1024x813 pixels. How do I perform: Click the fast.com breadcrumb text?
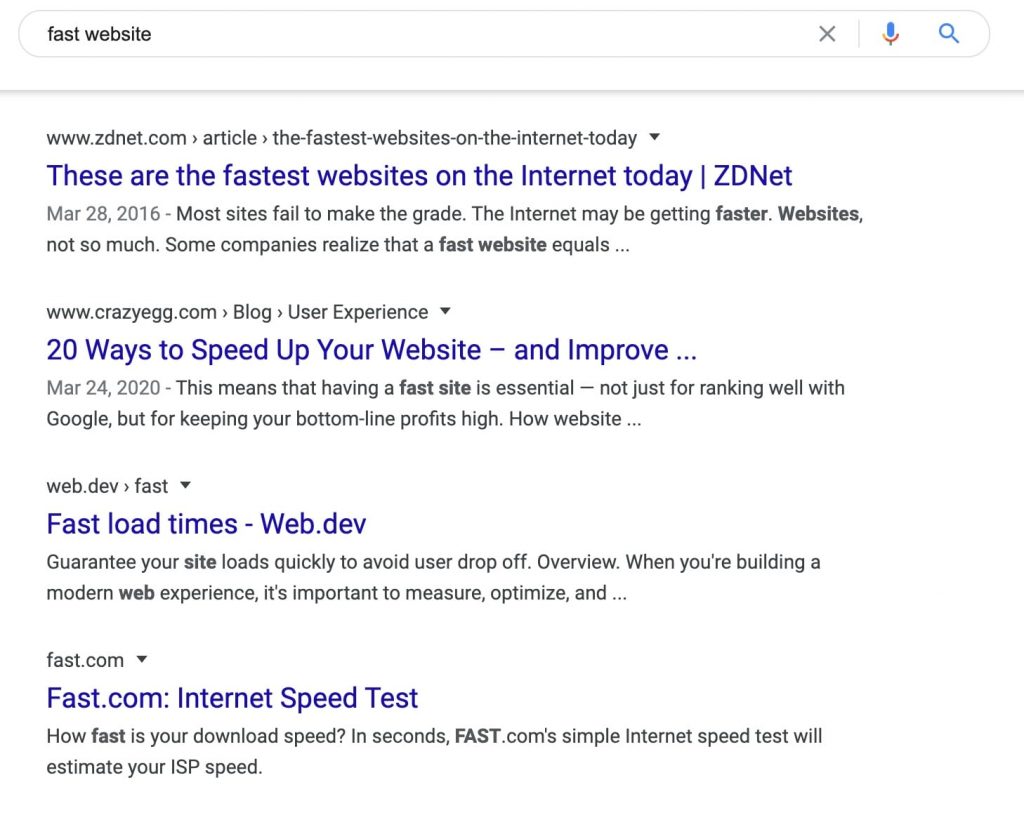pyautogui.click(x=85, y=660)
